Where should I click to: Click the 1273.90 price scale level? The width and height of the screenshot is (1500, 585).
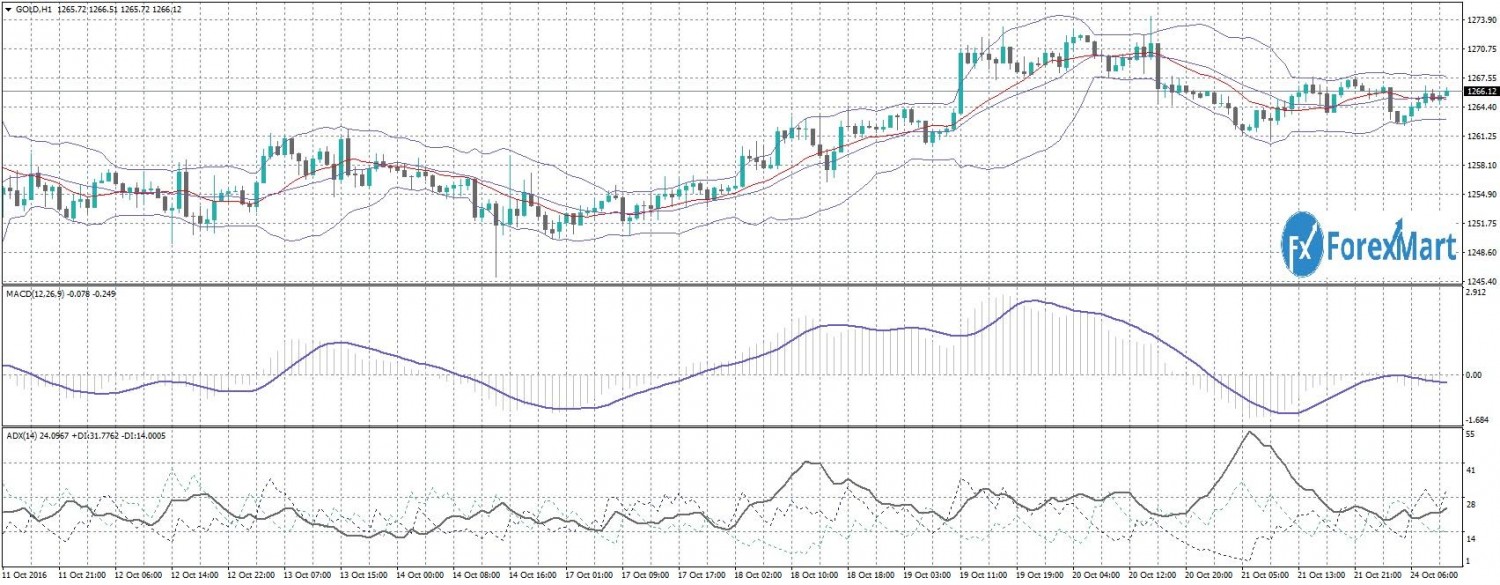point(1480,20)
